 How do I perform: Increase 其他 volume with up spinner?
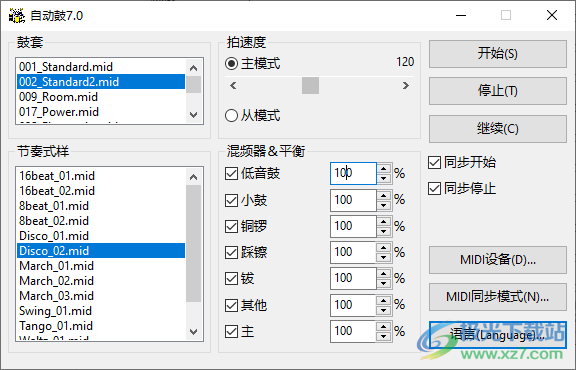(384, 300)
